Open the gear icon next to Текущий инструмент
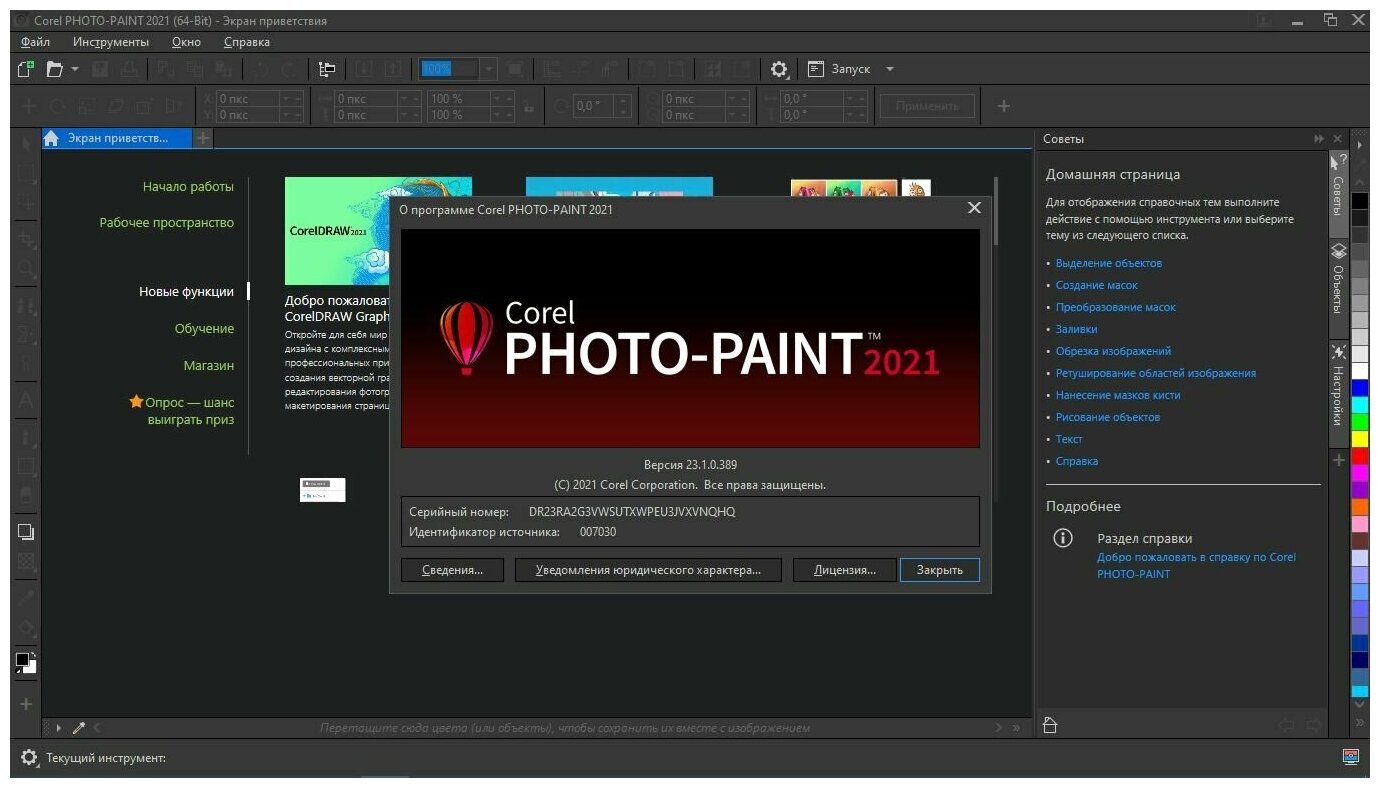The height and width of the screenshot is (788, 1380). coord(29,758)
